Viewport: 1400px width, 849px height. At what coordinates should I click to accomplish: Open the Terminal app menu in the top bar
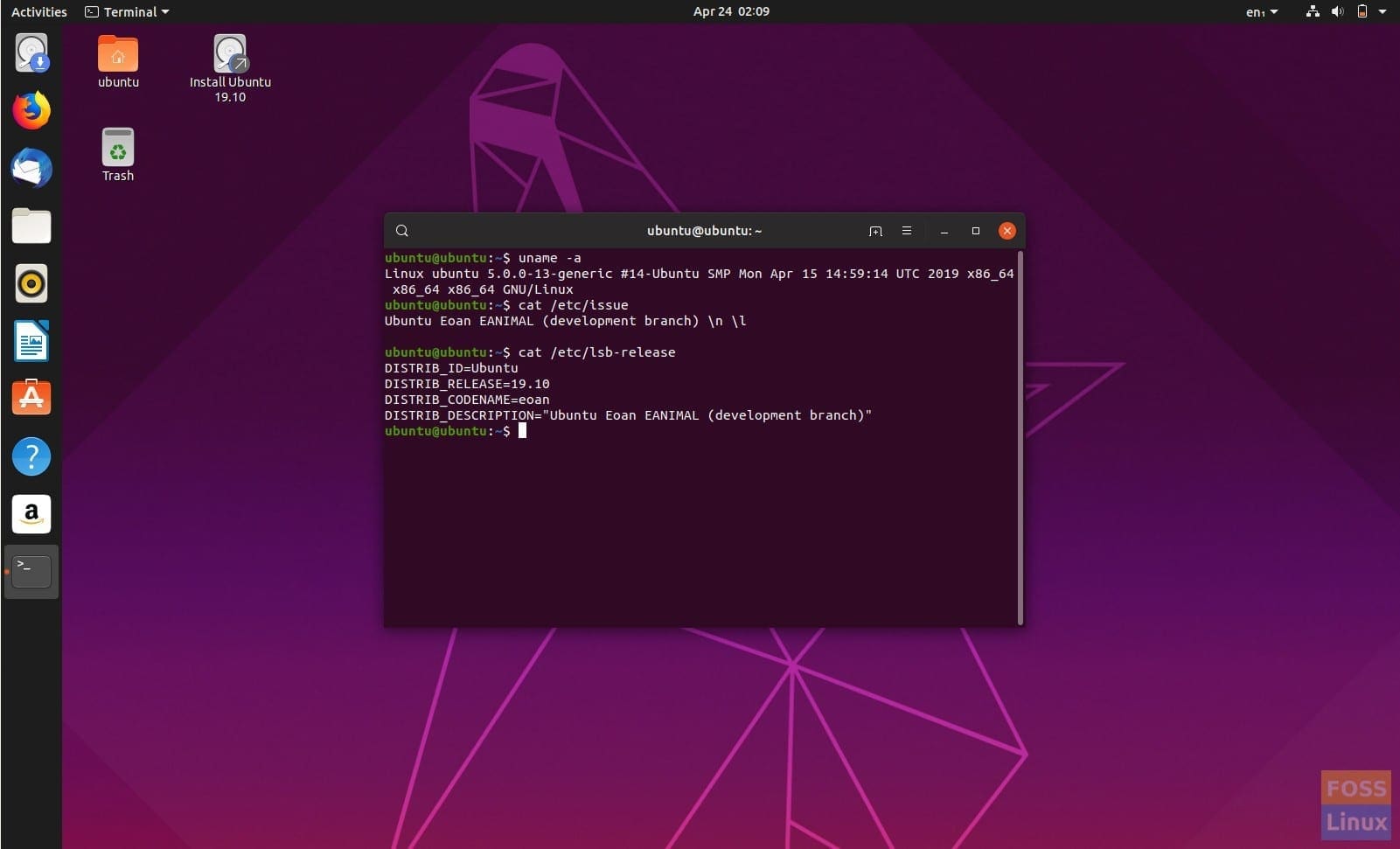tap(126, 11)
